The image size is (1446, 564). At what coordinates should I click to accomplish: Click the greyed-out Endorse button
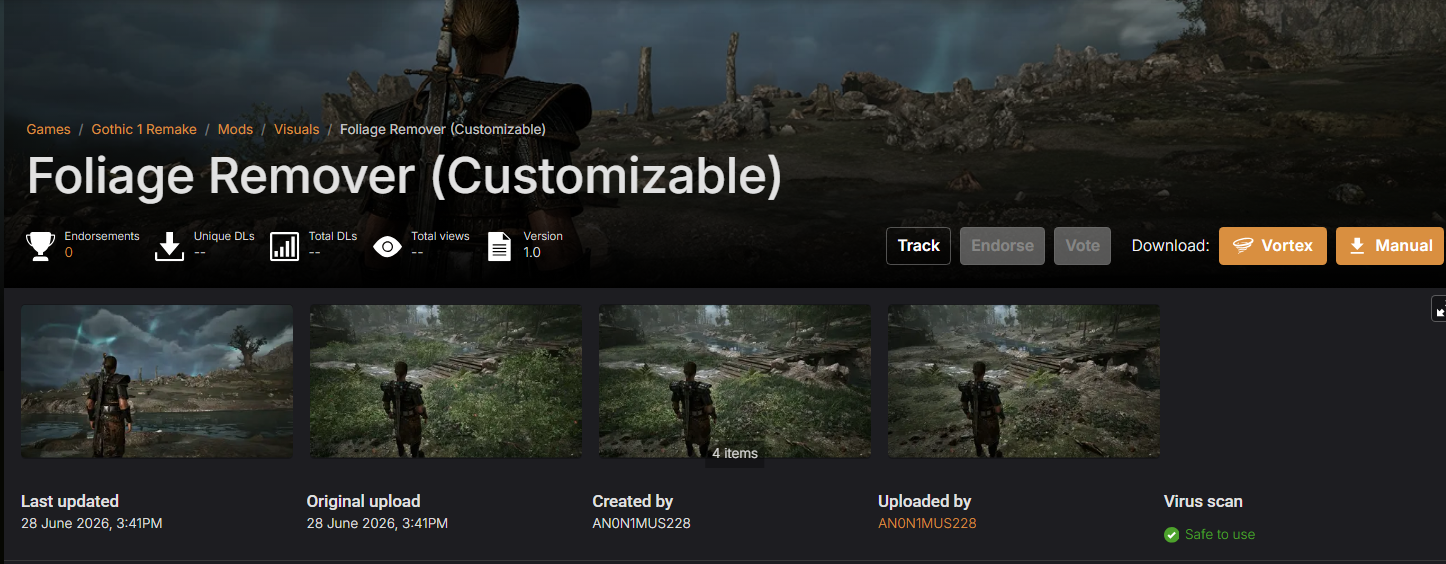(x=1002, y=246)
